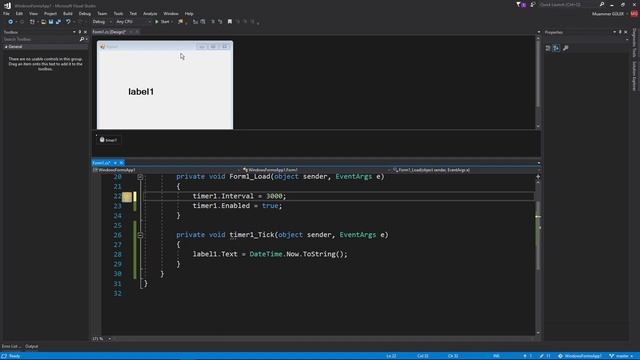Open the Output panel tab
The height and width of the screenshot is (360, 640).
point(31,346)
